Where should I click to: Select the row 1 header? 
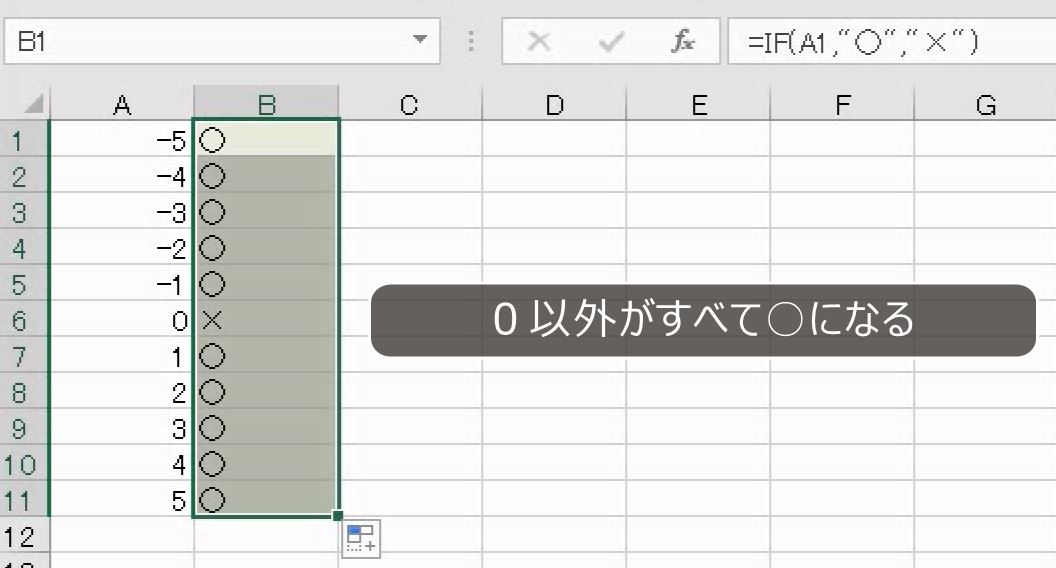24,139
